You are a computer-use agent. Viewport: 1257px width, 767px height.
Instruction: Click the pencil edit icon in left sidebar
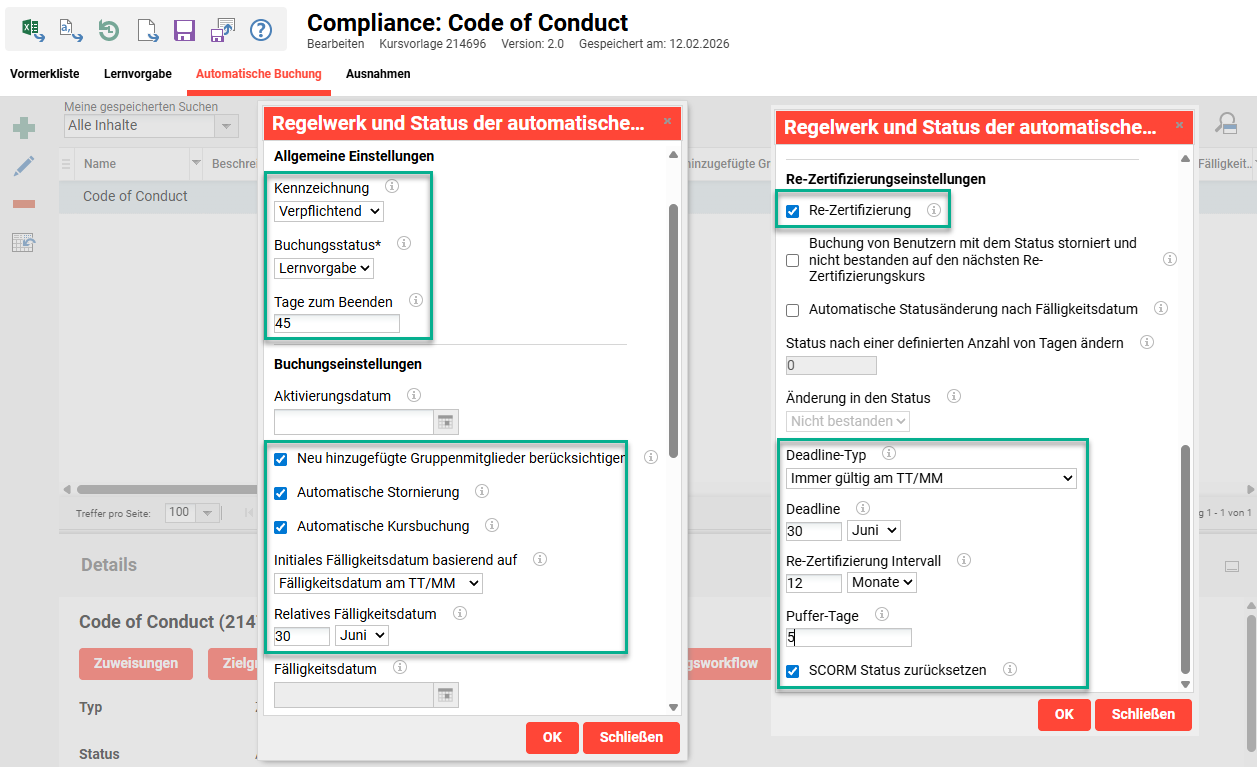pyautogui.click(x=24, y=166)
